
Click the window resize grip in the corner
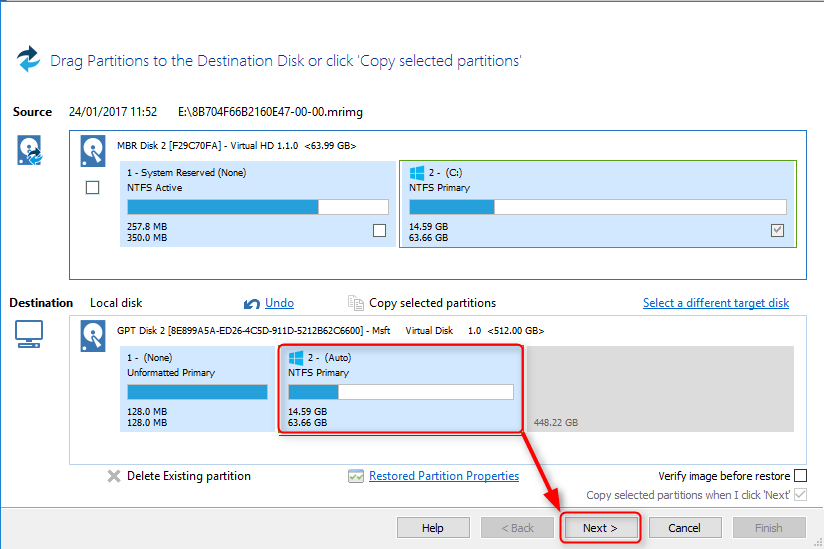pos(818,543)
